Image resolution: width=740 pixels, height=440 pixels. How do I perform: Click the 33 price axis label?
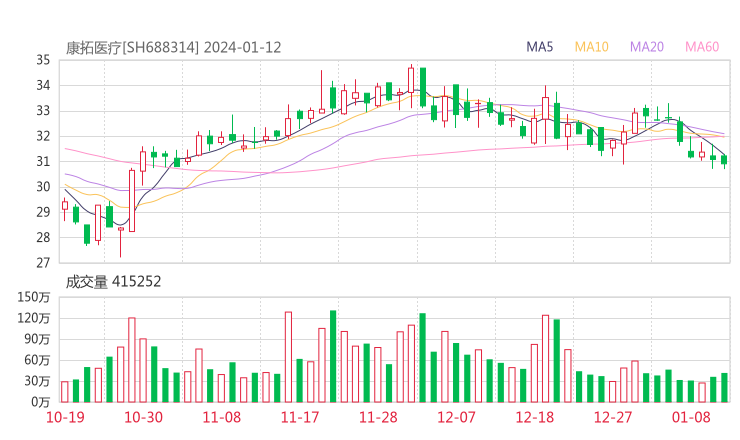(43, 111)
